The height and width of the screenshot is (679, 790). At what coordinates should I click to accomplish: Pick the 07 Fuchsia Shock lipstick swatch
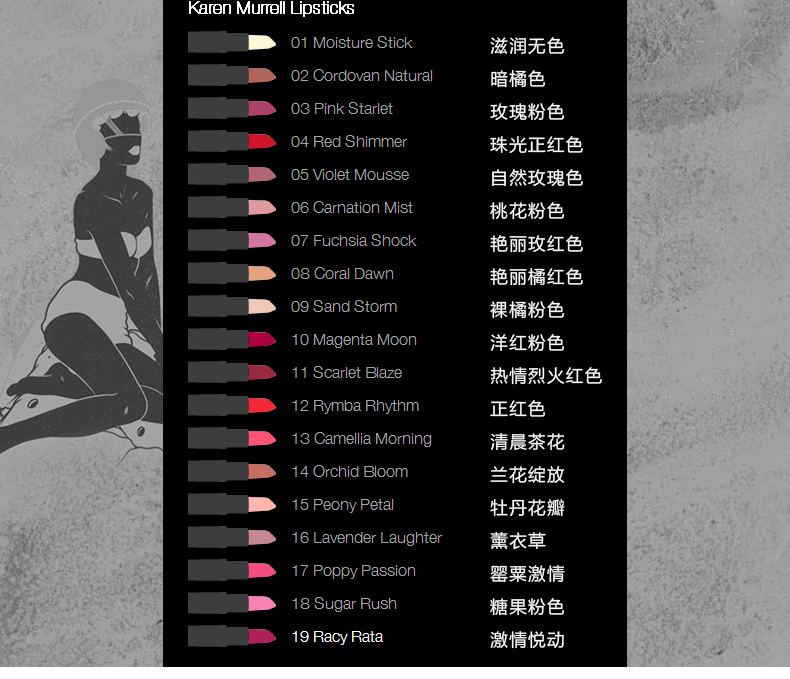point(232,241)
